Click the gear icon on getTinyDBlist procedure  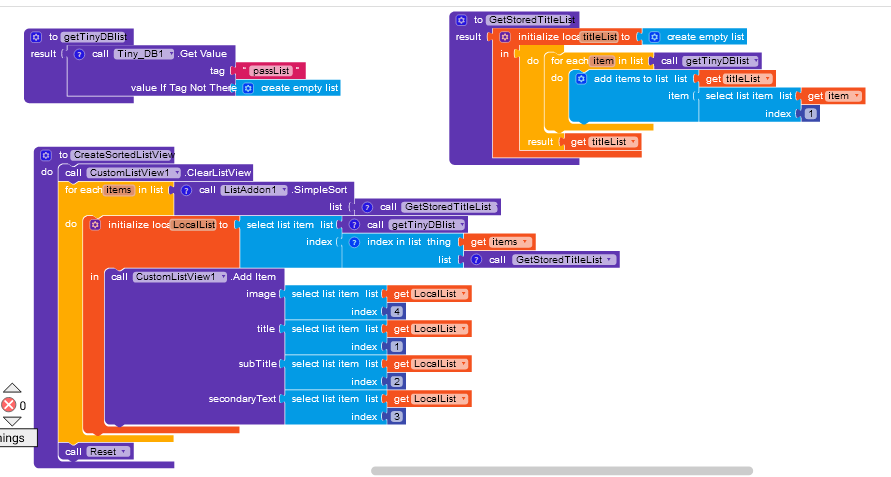coord(36,37)
